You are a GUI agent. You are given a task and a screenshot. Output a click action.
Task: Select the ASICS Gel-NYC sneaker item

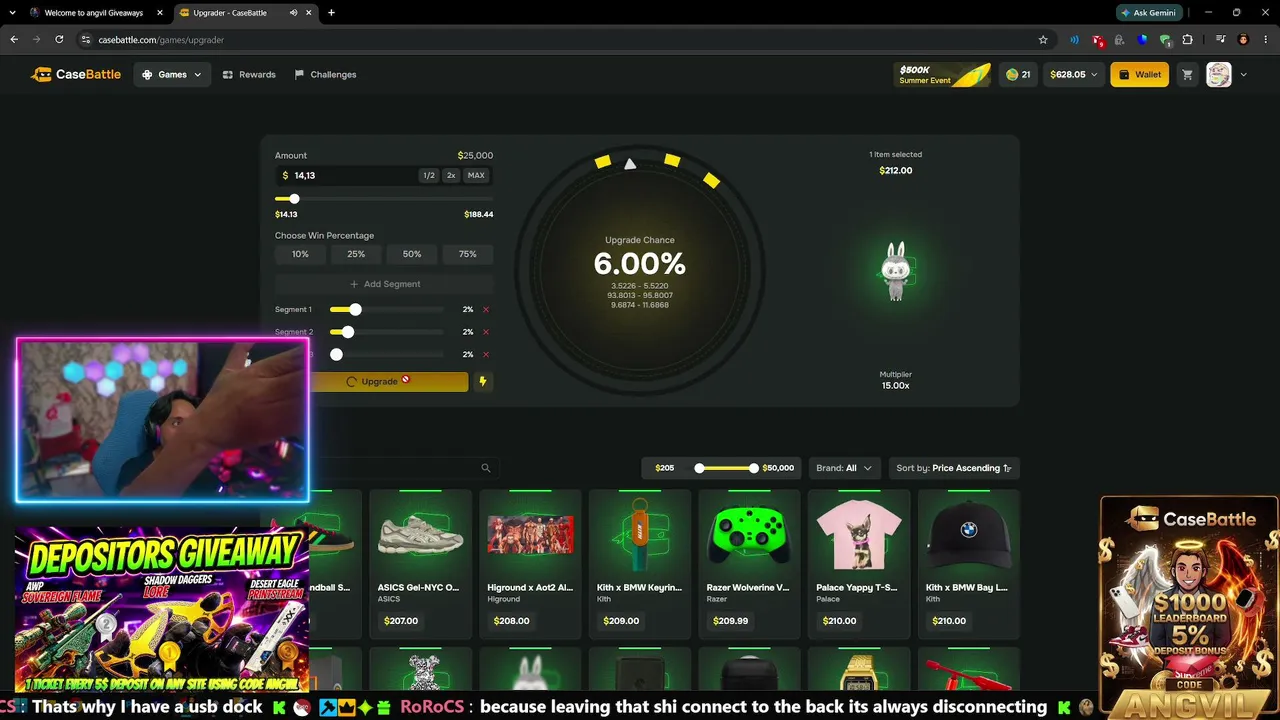420,564
